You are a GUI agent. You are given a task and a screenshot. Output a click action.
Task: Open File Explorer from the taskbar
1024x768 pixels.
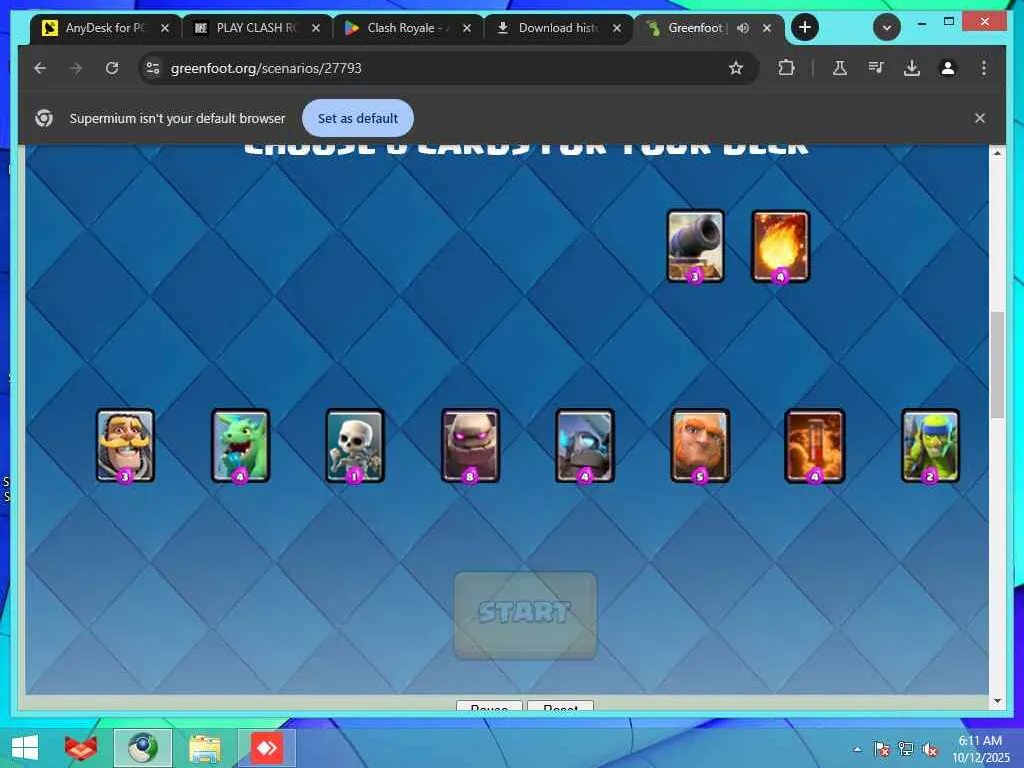pos(205,748)
